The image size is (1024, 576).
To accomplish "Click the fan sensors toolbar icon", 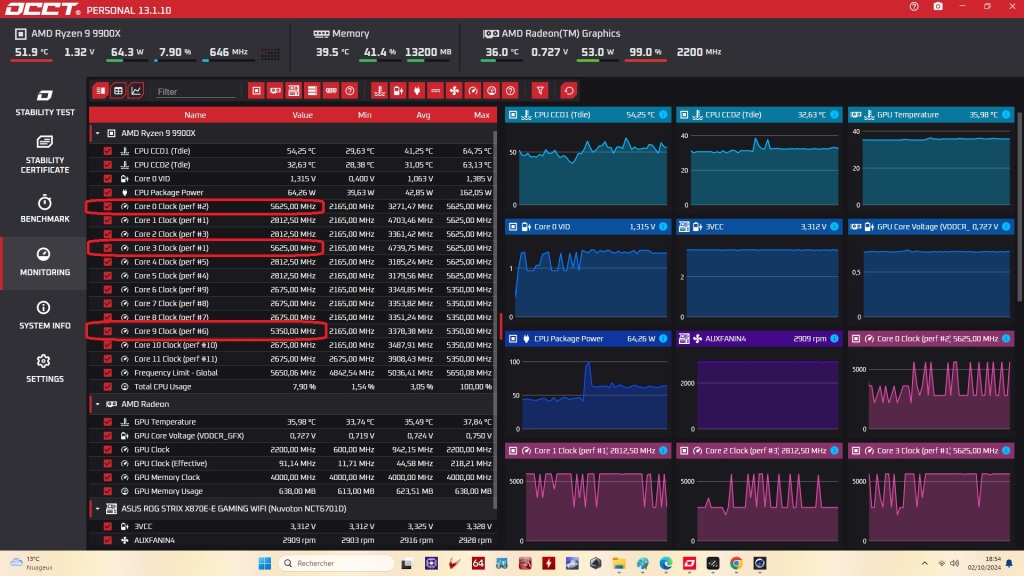I will [x=454, y=90].
